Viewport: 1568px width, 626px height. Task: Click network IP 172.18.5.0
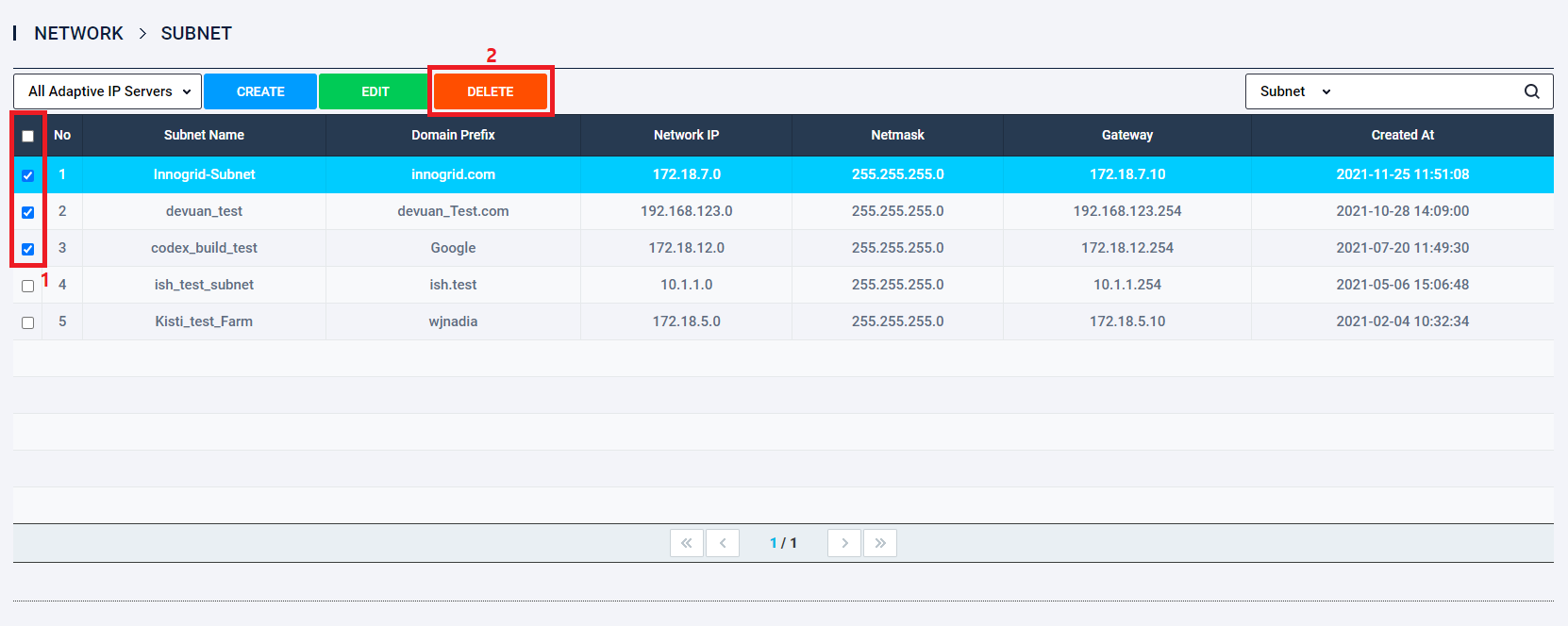point(686,321)
